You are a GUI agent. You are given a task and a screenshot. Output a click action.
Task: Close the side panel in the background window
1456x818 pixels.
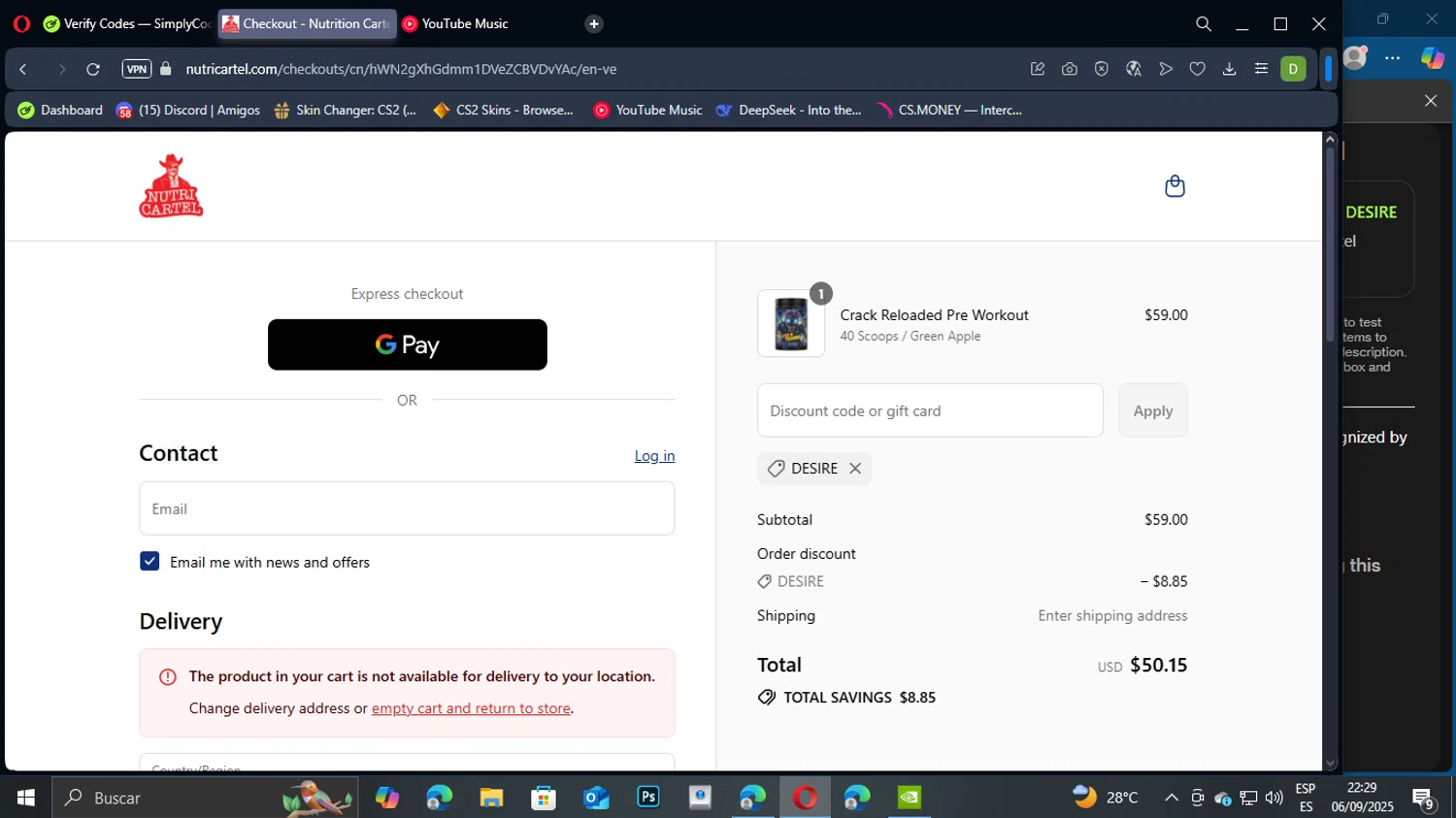tap(1431, 101)
